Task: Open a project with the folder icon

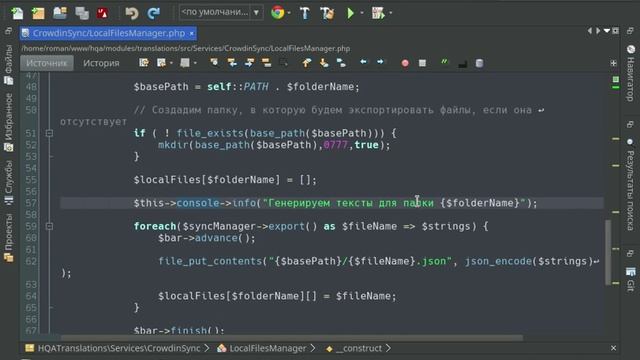Action: [x=60, y=13]
